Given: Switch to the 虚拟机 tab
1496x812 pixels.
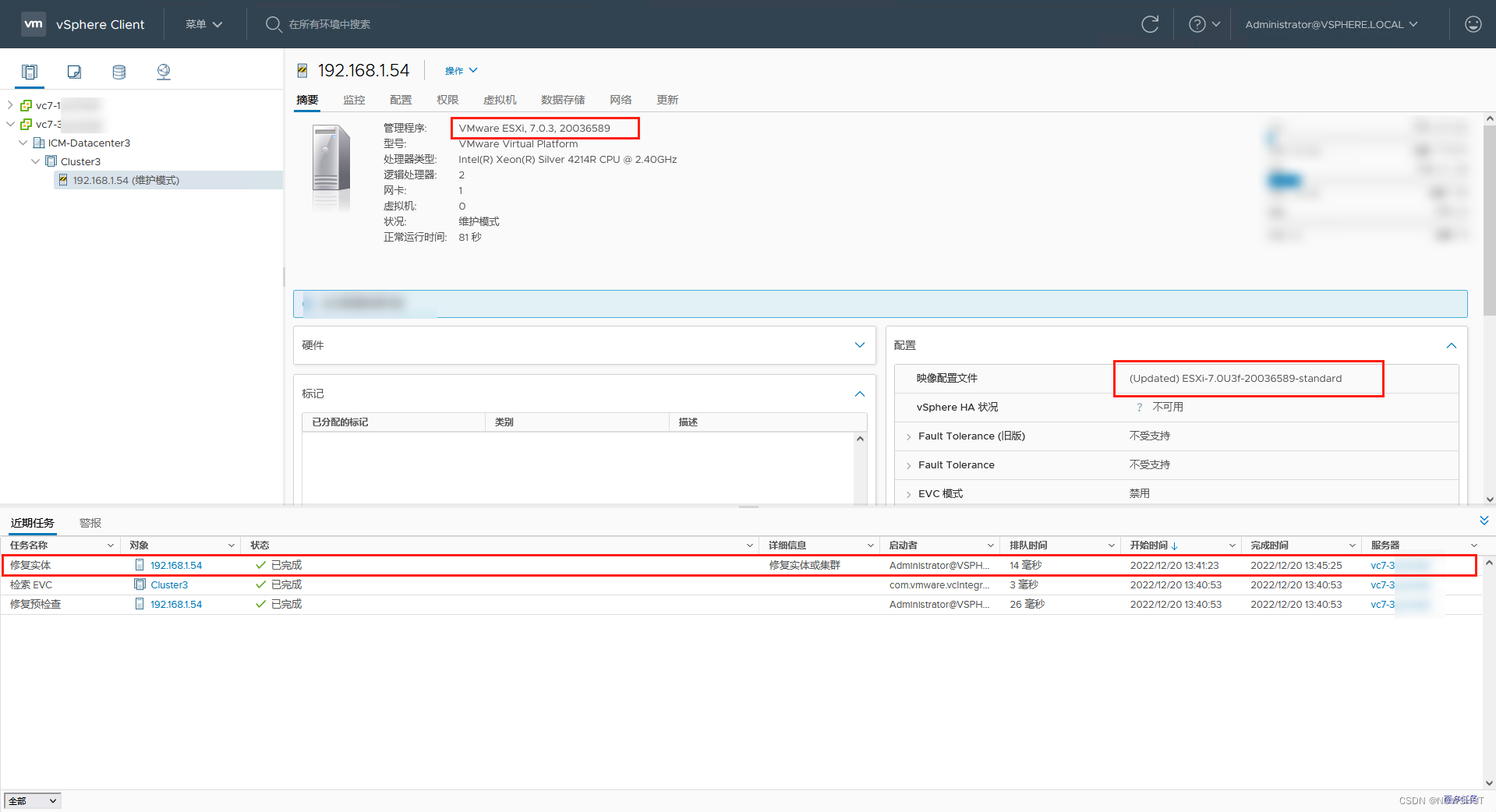Looking at the screenshot, I should (500, 100).
